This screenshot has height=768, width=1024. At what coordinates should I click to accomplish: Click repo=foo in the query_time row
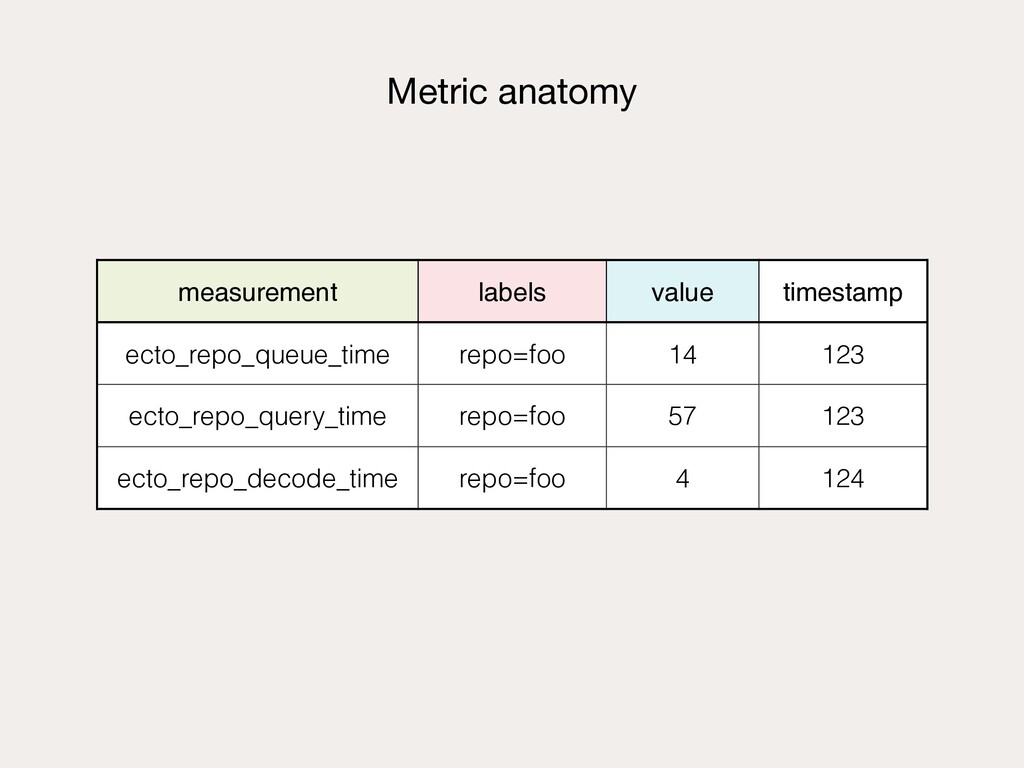(x=512, y=415)
